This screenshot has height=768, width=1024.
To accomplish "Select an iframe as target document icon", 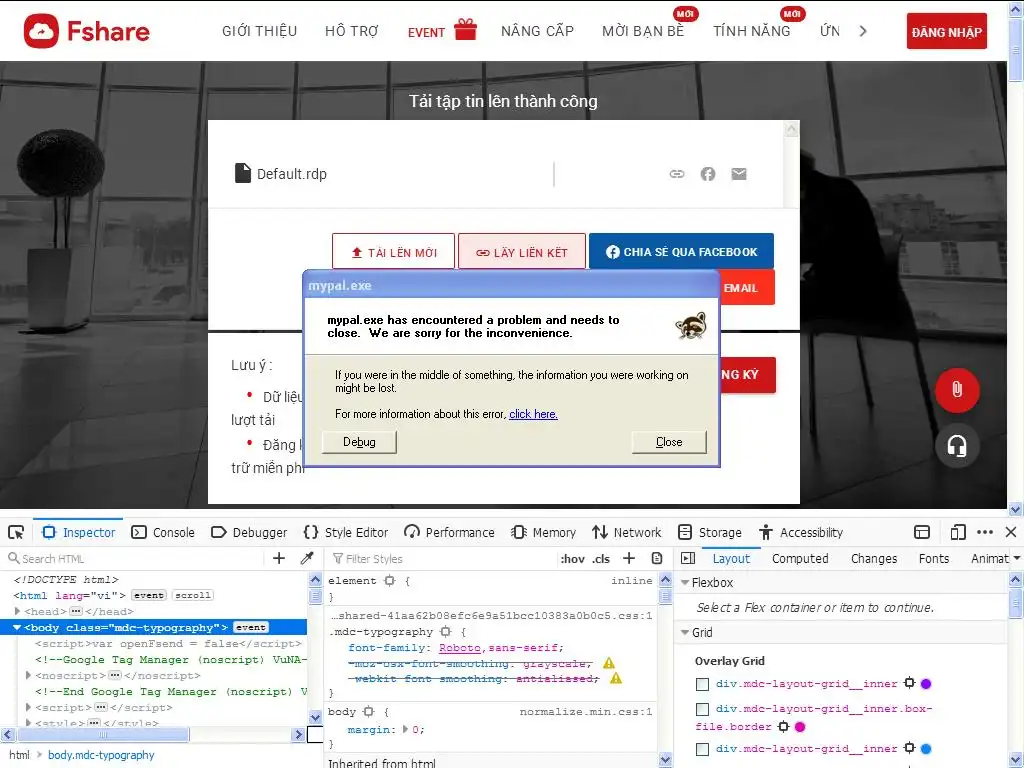I will pos(921,532).
